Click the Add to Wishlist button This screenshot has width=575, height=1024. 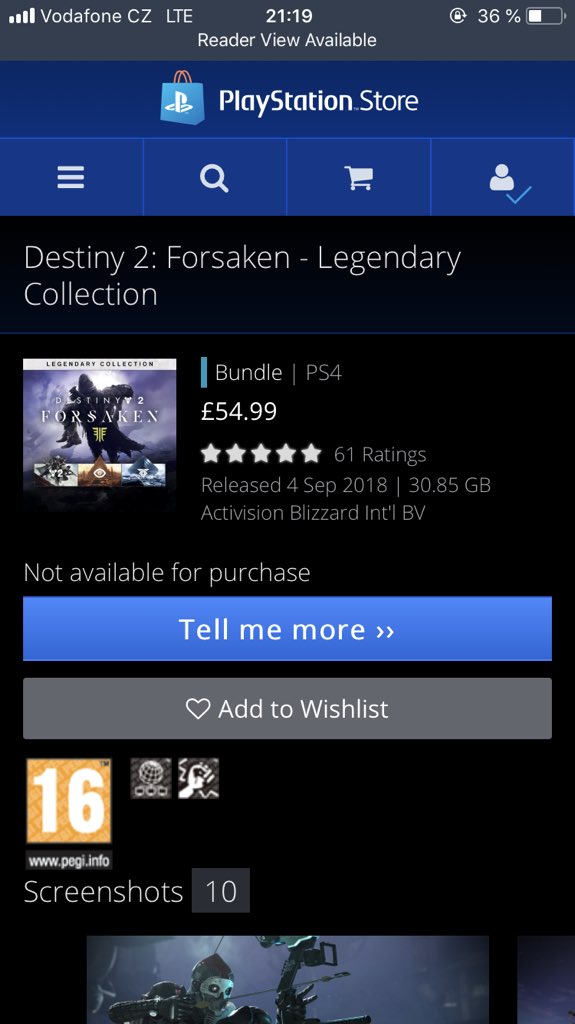point(288,709)
